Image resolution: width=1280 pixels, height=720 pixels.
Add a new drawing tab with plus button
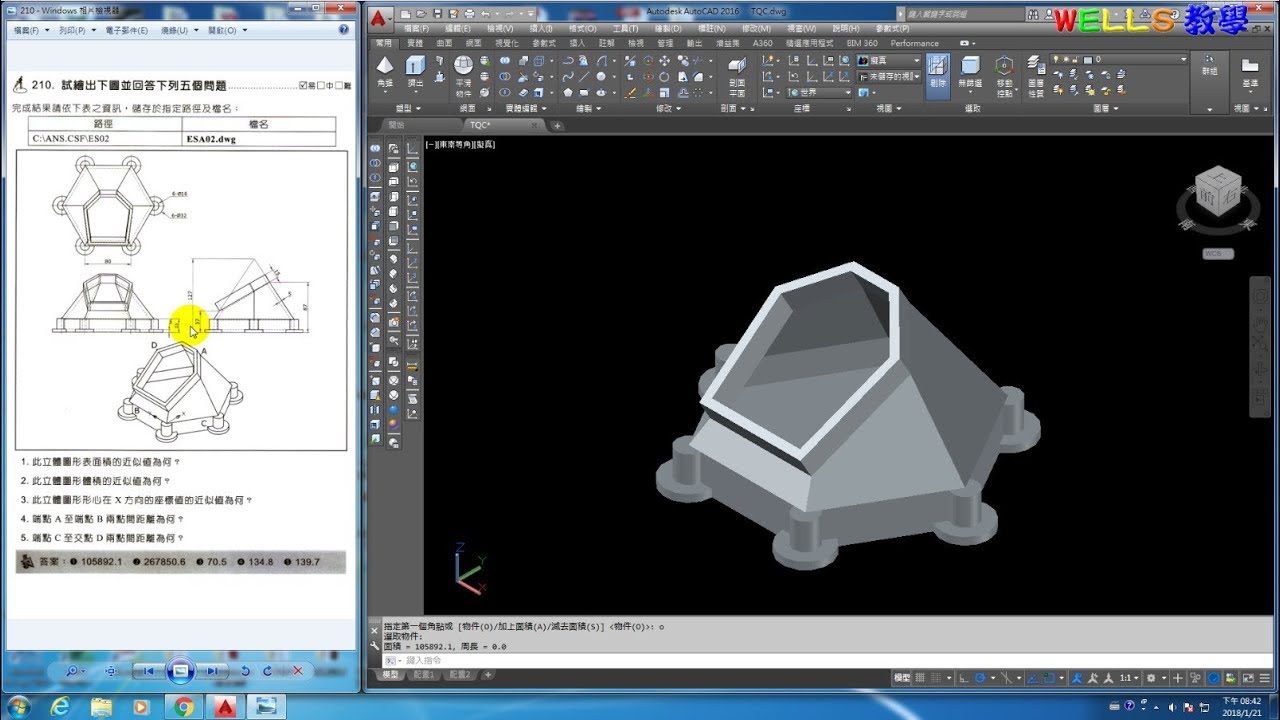click(x=557, y=126)
